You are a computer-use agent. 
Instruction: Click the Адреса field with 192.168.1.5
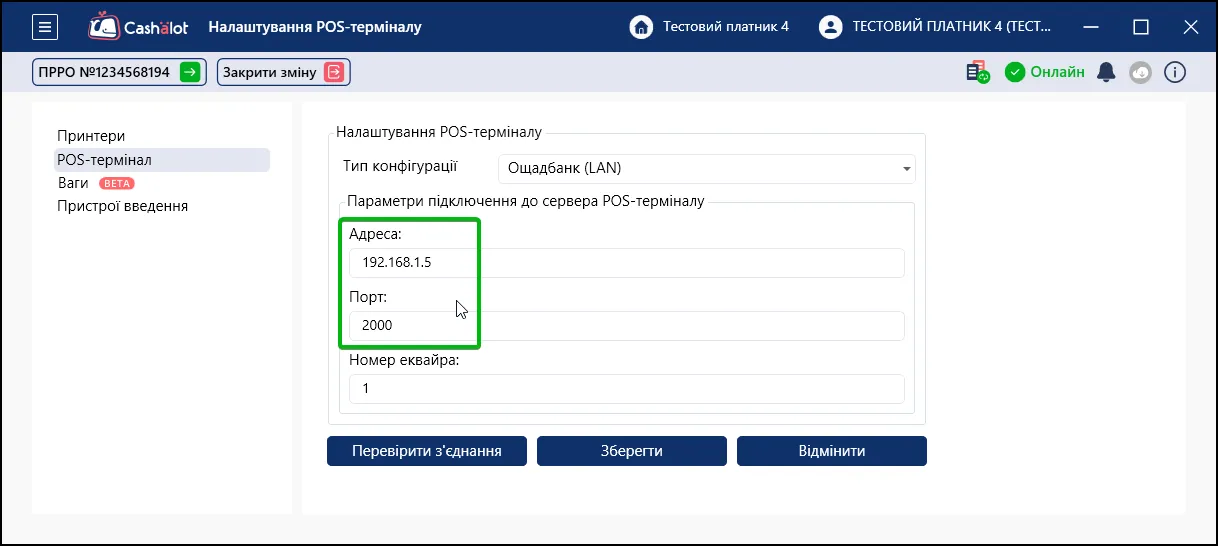pos(627,263)
